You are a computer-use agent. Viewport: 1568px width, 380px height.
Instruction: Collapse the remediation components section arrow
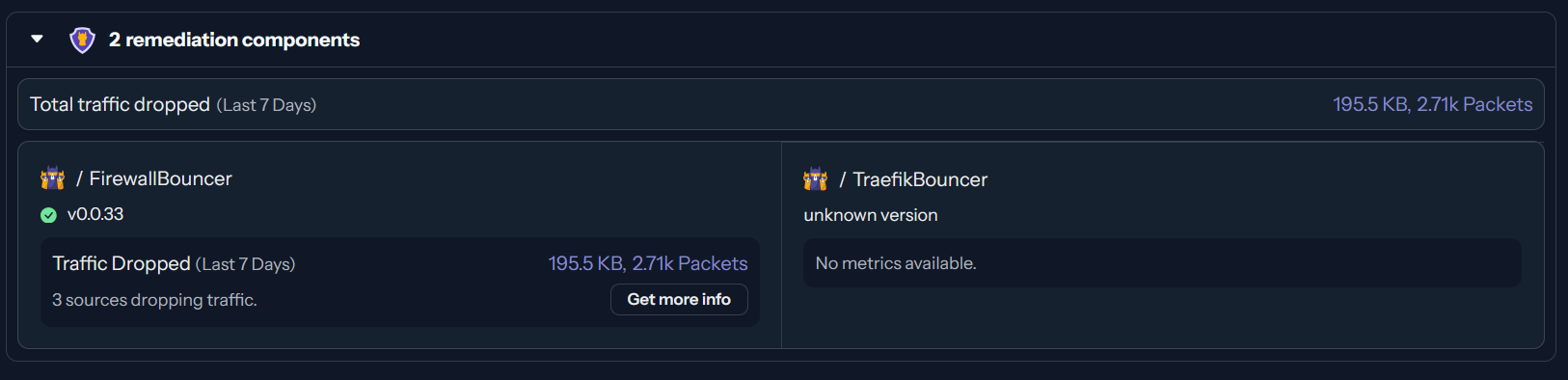tap(38, 40)
